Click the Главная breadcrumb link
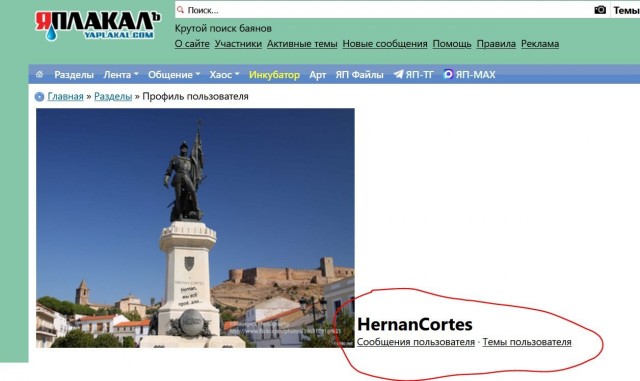Viewport: 640px width, 381px height. (65, 96)
